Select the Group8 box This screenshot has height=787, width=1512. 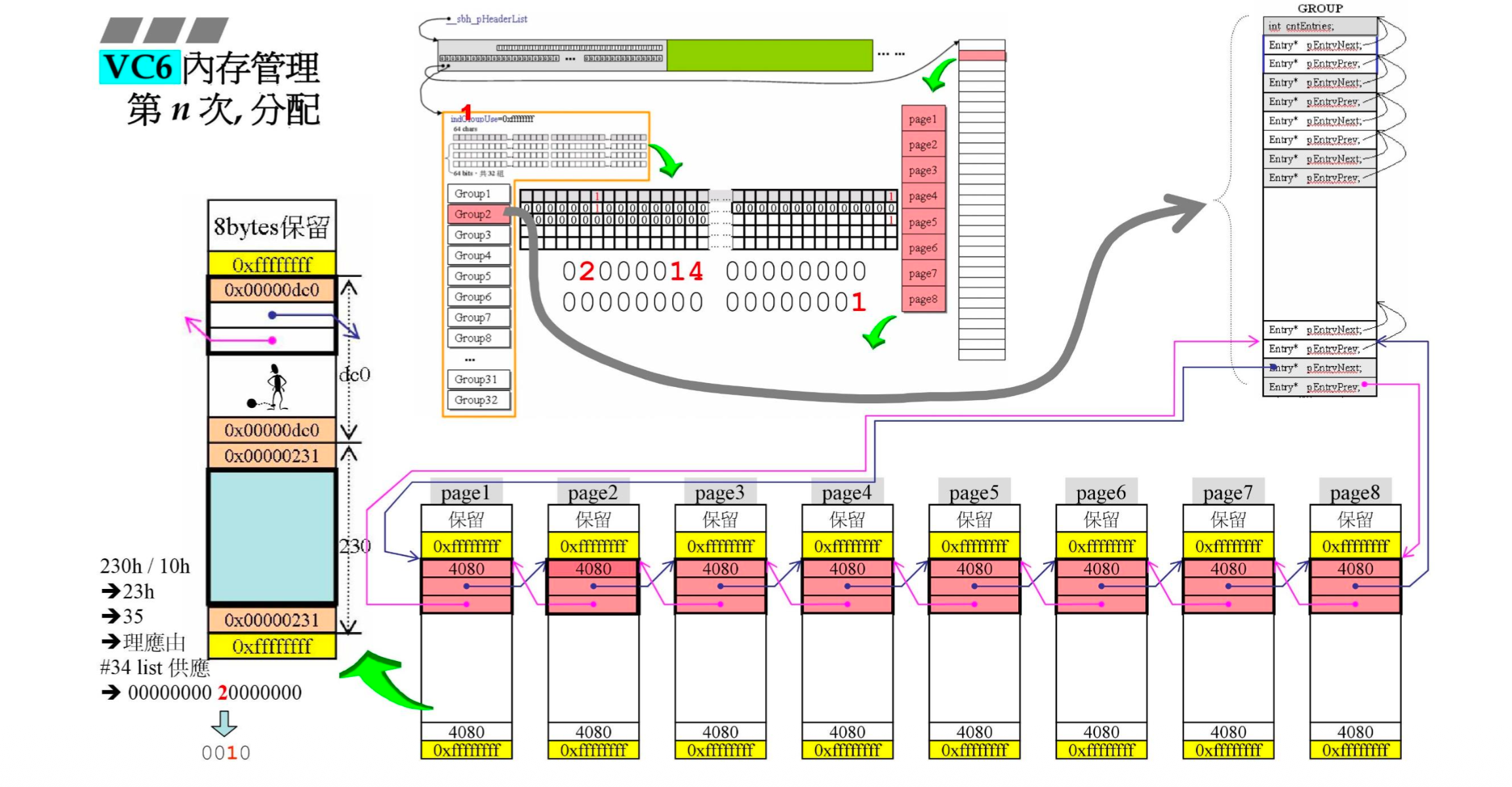pyautogui.click(x=479, y=338)
